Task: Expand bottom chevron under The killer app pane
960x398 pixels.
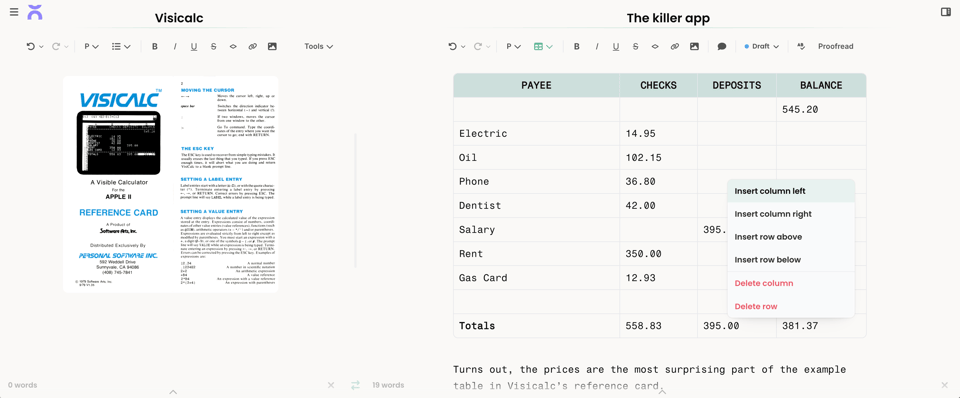Action: tap(662, 392)
